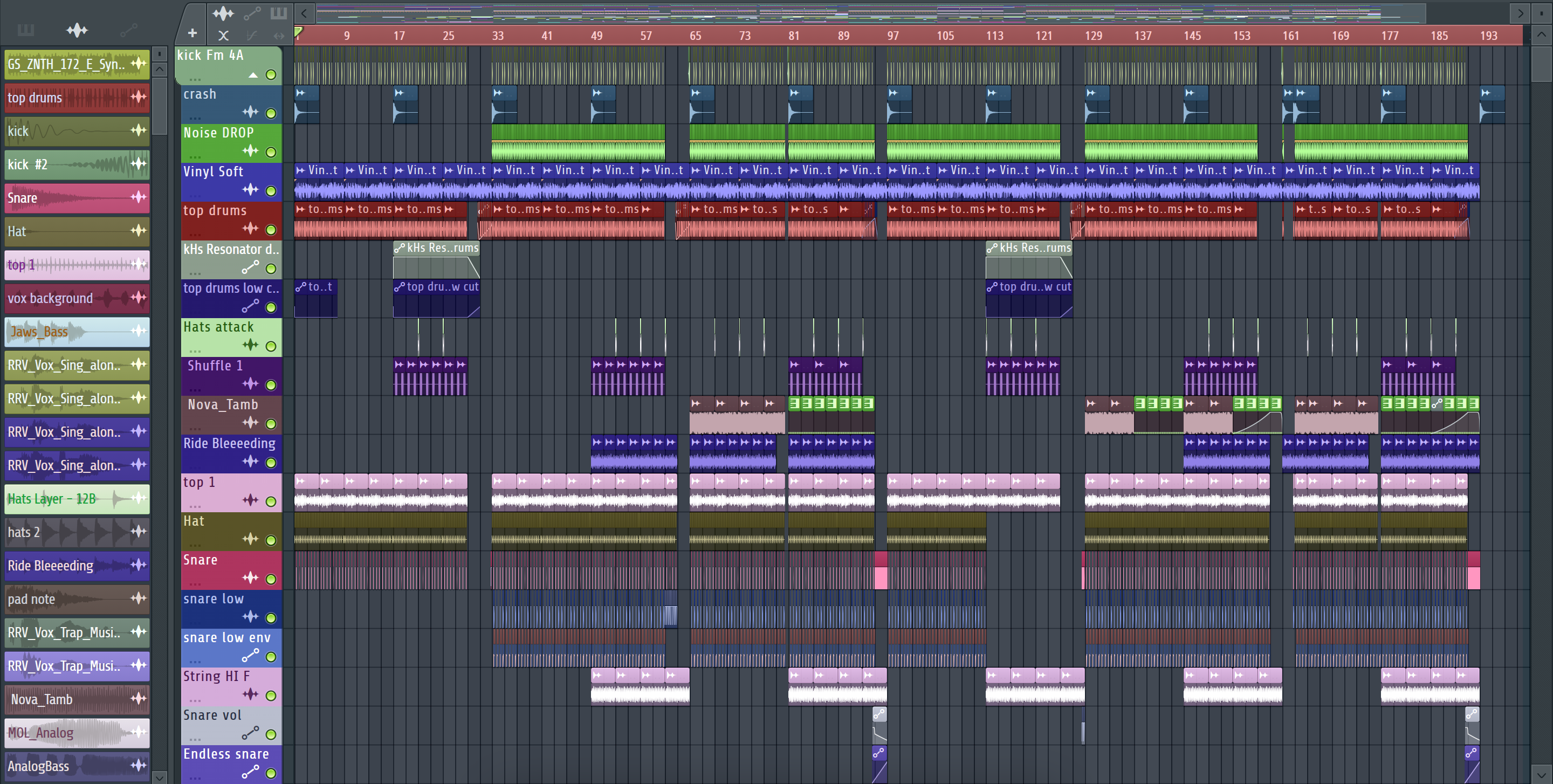Viewport: 1553px width, 784px height.
Task: Select audio clip focus icon in playlist header
Action: [x=223, y=12]
